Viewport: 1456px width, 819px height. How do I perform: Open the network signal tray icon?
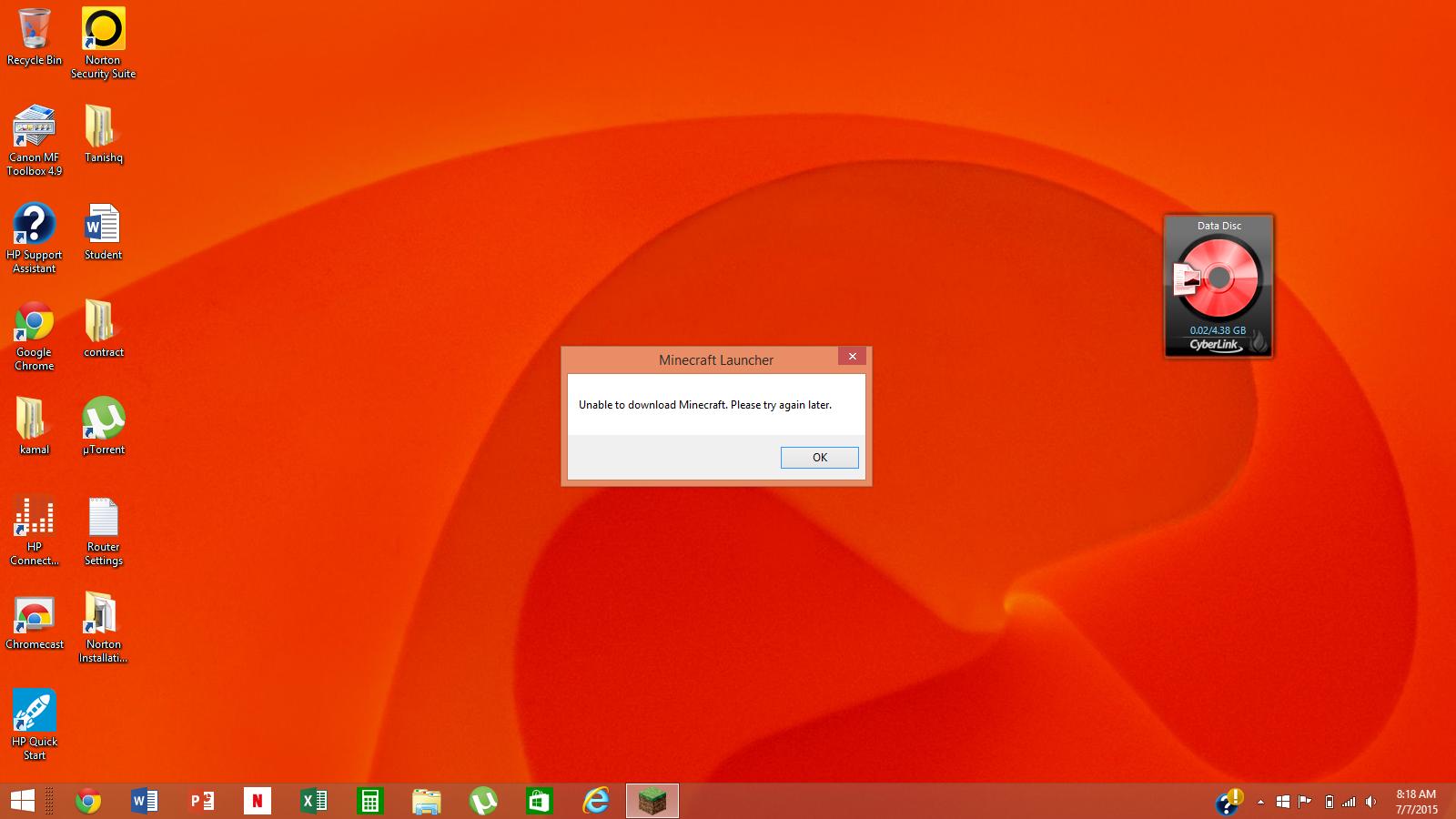coord(1349,802)
